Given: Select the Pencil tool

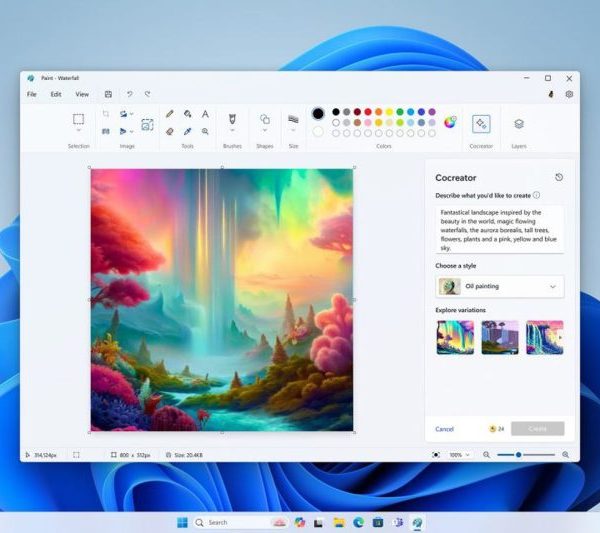Looking at the screenshot, I should click(x=170, y=114).
